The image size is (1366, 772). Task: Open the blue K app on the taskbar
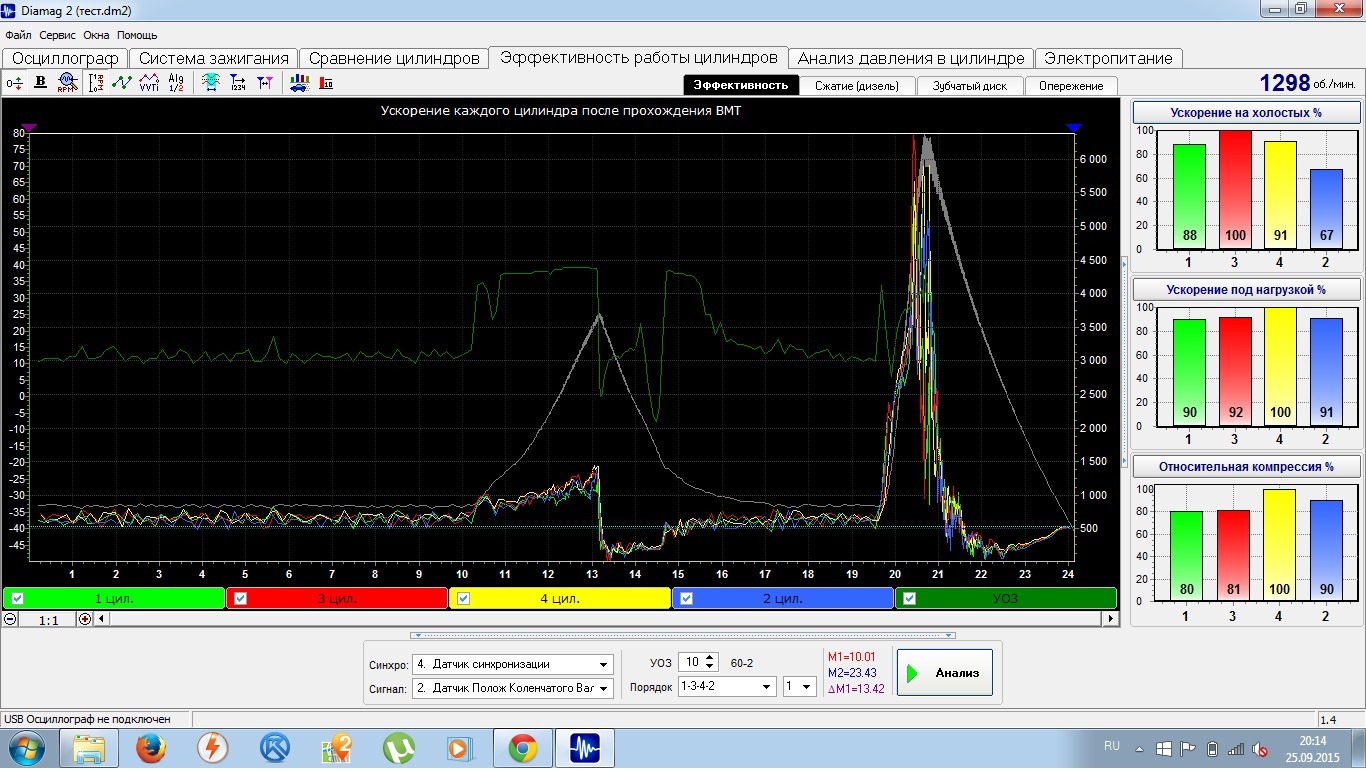click(x=274, y=748)
